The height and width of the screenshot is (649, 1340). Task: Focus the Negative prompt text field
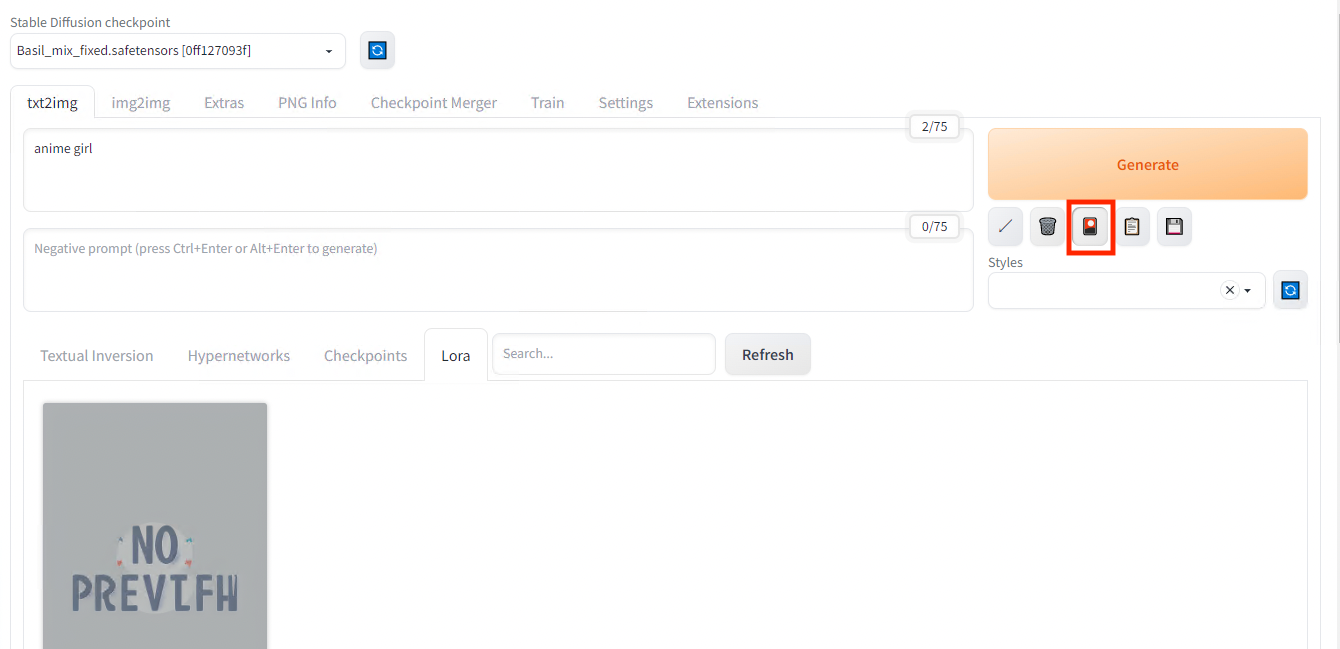[498, 270]
